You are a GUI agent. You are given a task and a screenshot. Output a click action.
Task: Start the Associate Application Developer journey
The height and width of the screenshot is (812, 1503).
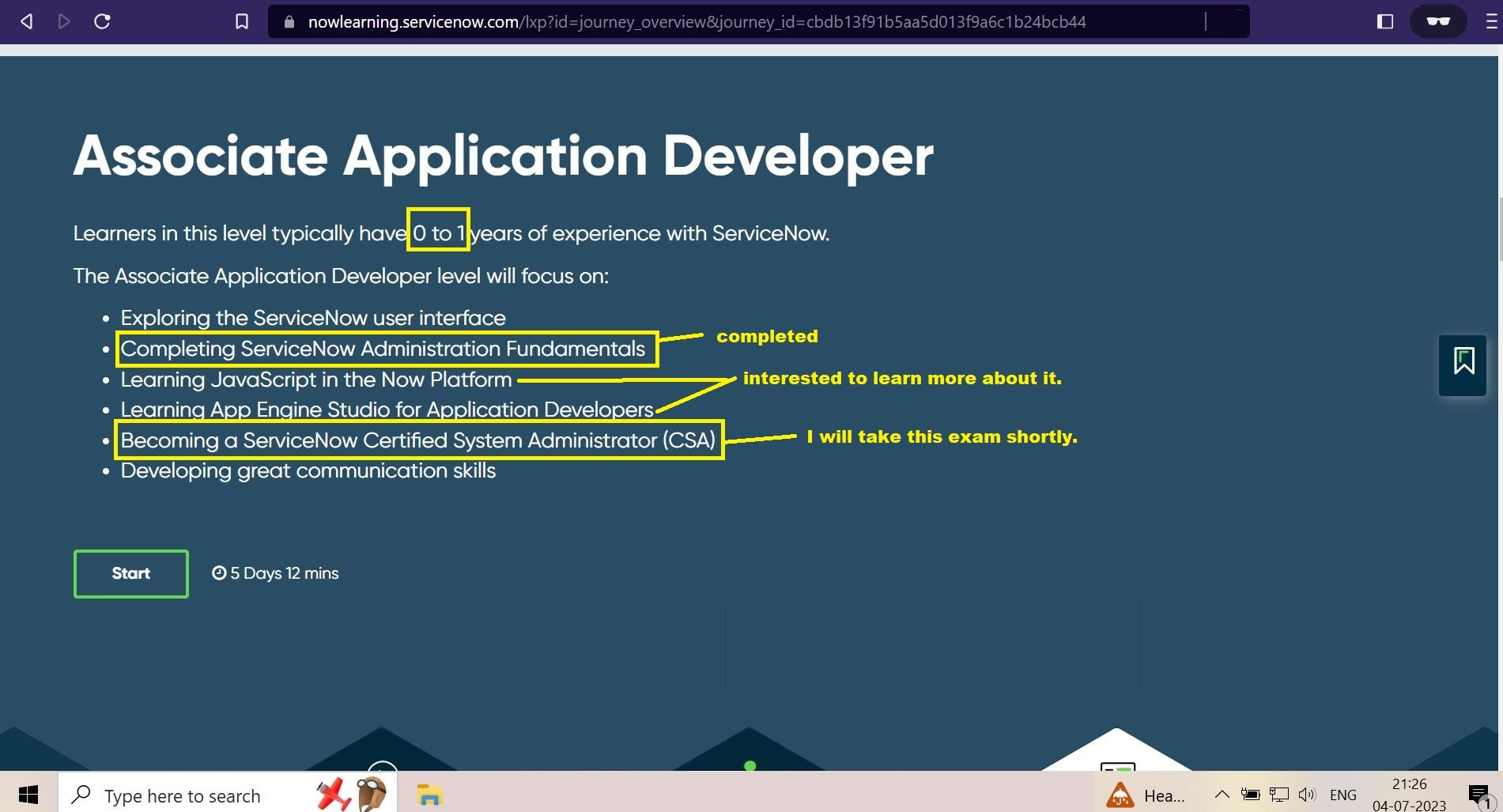pos(130,573)
